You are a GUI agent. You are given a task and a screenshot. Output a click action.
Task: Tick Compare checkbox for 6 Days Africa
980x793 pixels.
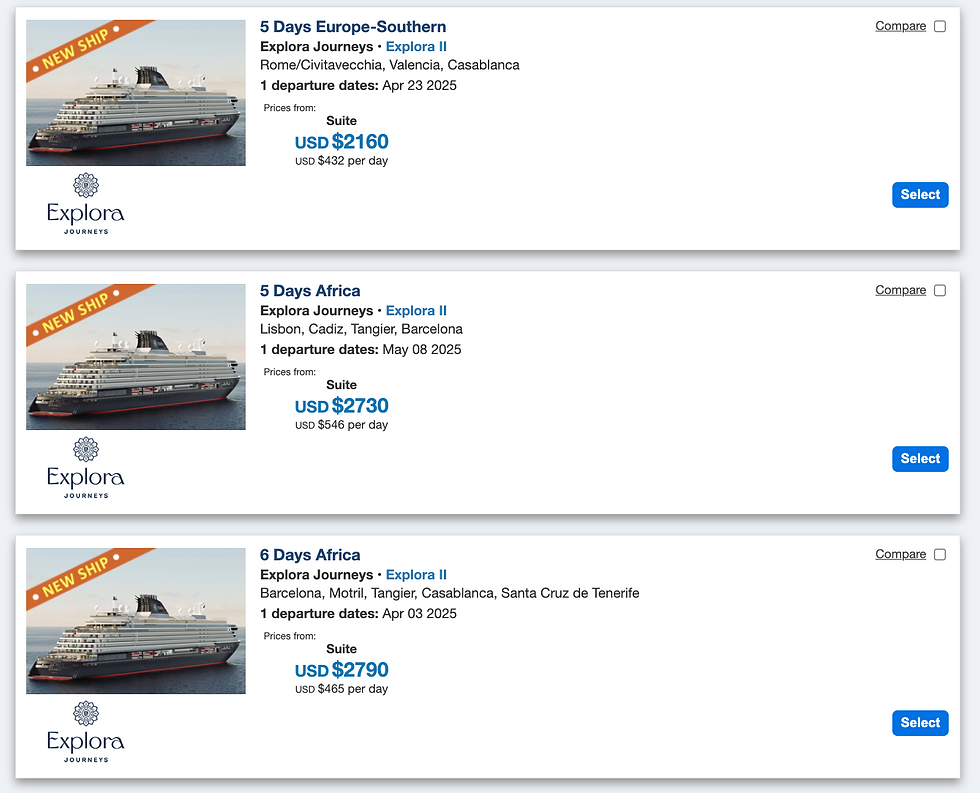[940, 555]
